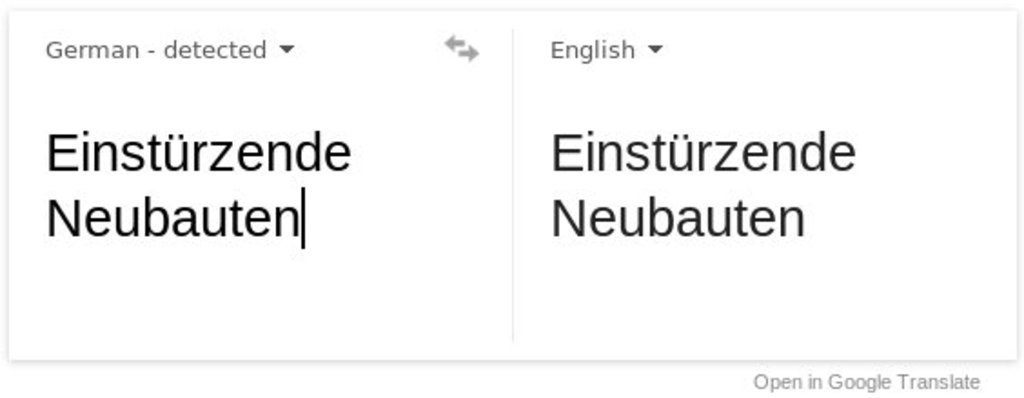Screen dimensions: 1024x398
Task: Open the English target language dropdown
Action: (x=606, y=50)
